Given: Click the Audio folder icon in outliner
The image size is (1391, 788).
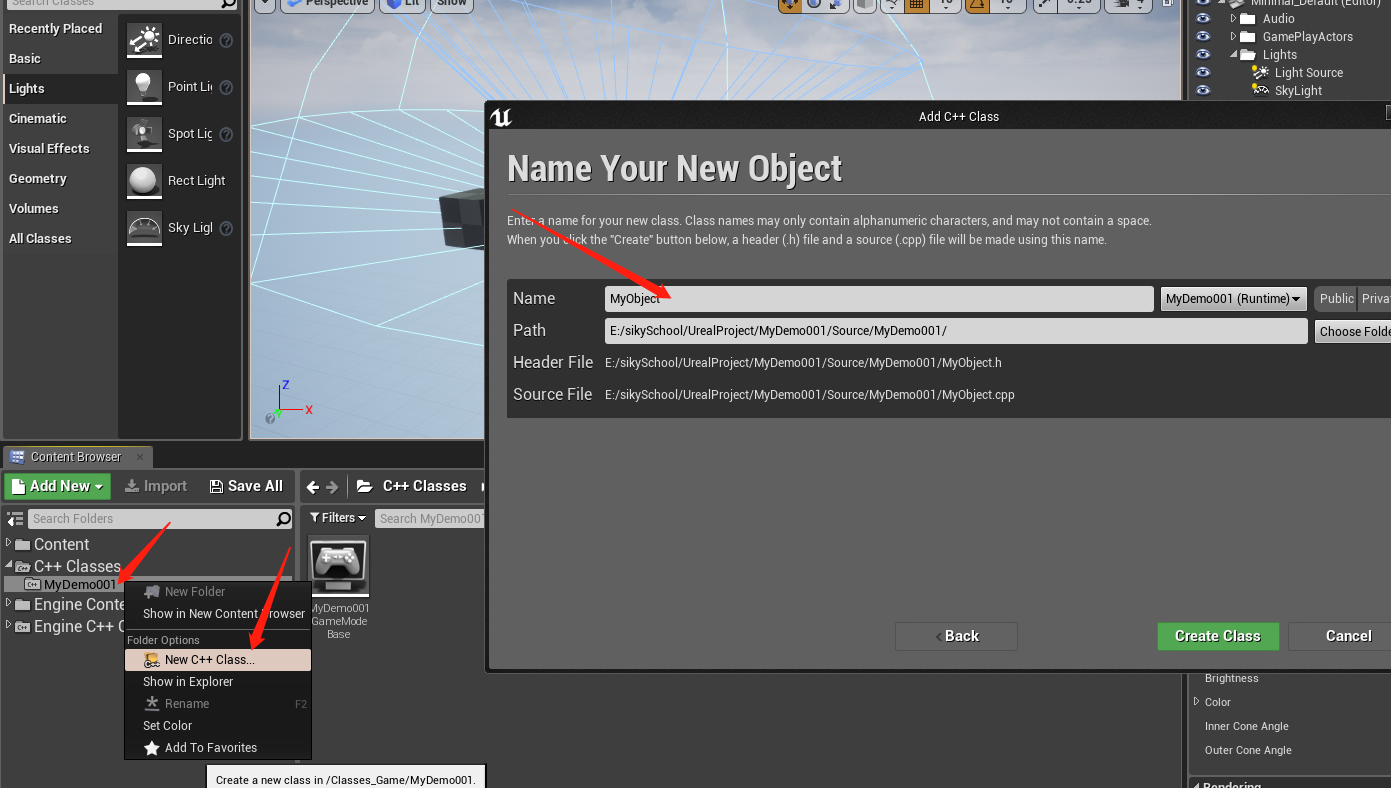Looking at the screenshot, I should pyautogui.click(x=1248, y=19).
